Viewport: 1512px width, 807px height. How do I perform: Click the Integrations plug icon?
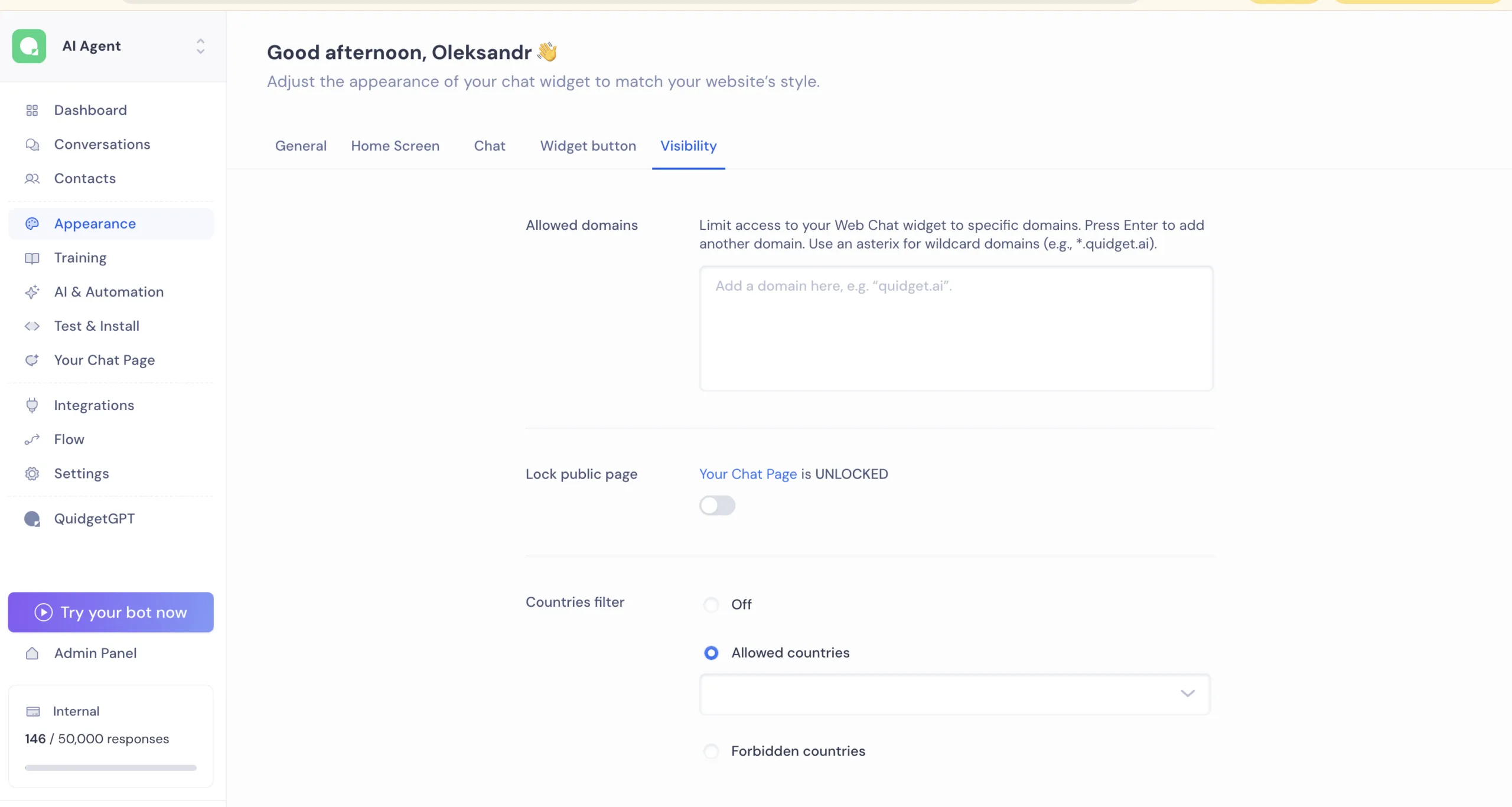[32, 405]
